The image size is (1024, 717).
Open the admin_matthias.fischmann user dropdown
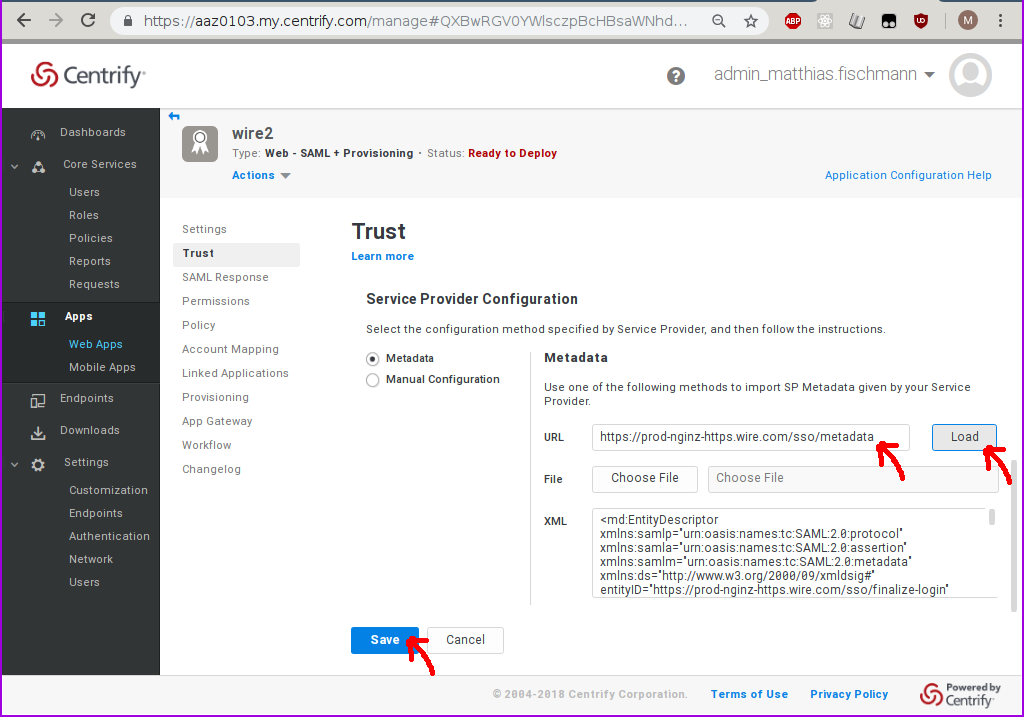coord(824,74)
